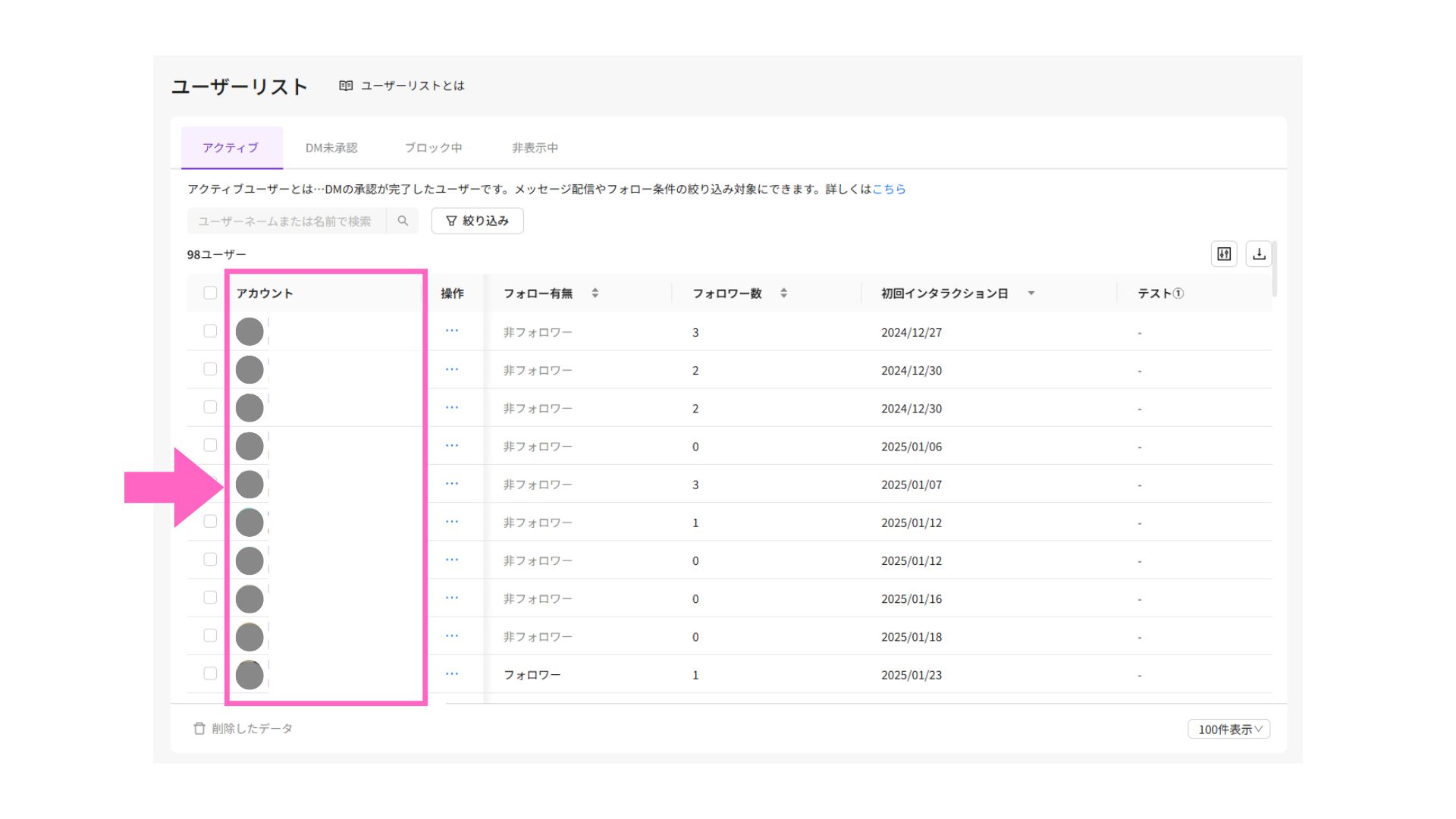The width and height of the screenshot is (1456, 819).
Task: Click the search magnifier icon
Action: (403, 221)
